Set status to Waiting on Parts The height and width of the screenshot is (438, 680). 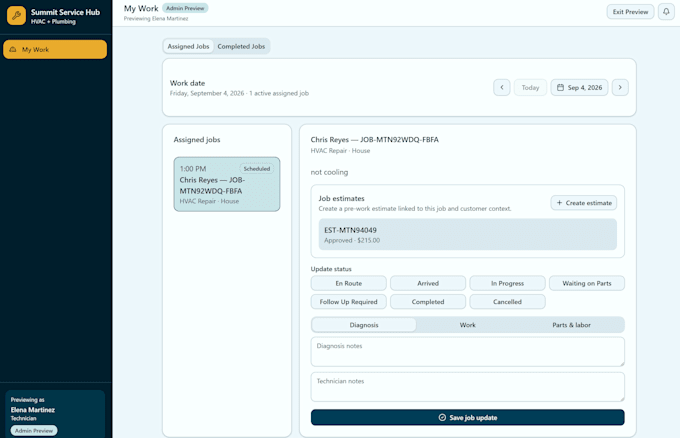(587, 283)
